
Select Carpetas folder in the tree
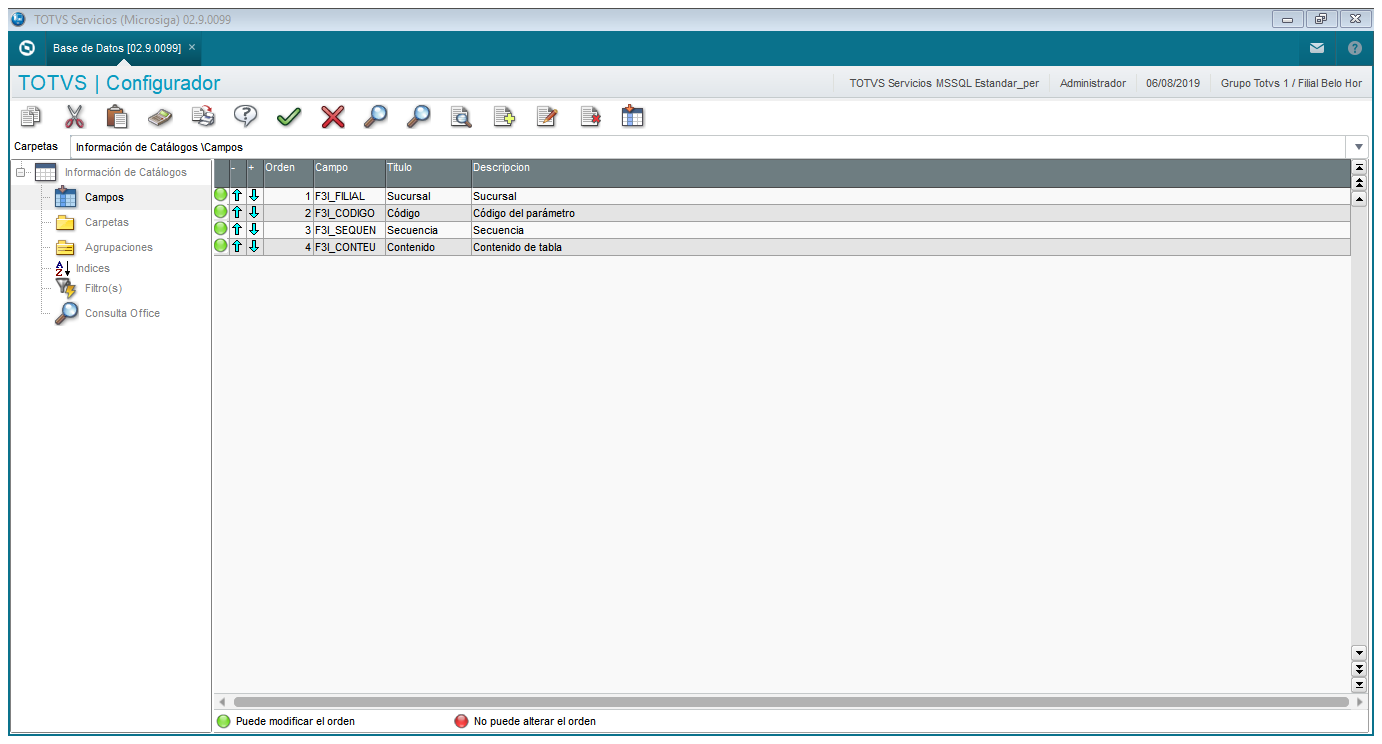click(106, 222)
